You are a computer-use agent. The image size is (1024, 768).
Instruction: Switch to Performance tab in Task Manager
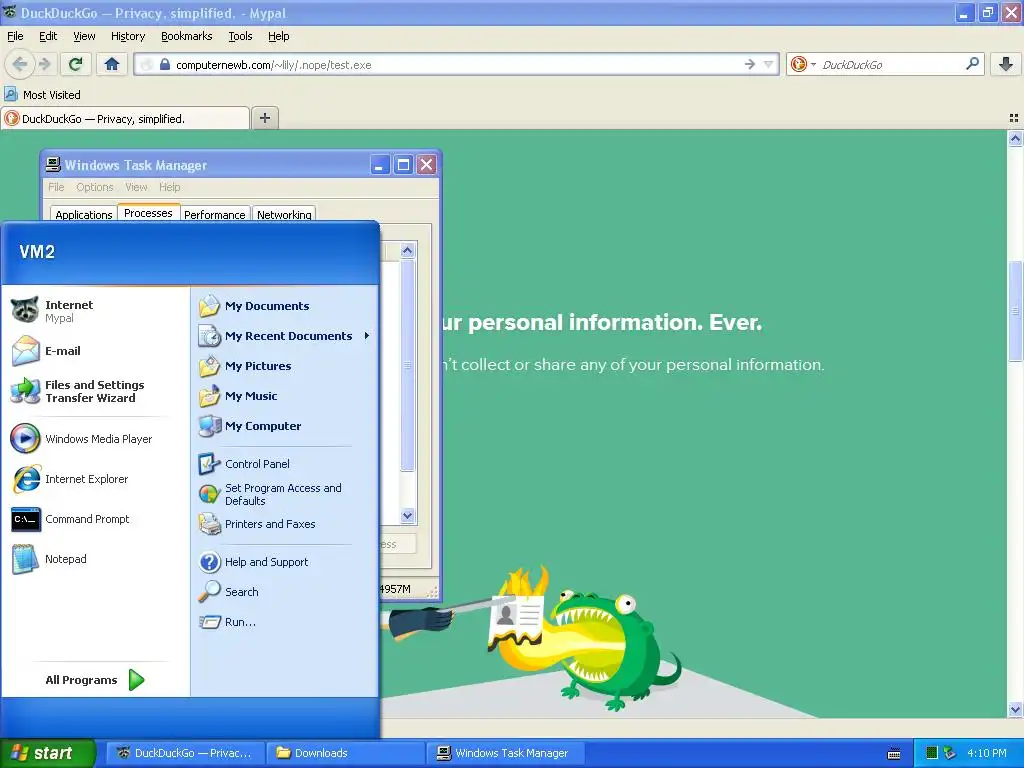tap(214, 214)
